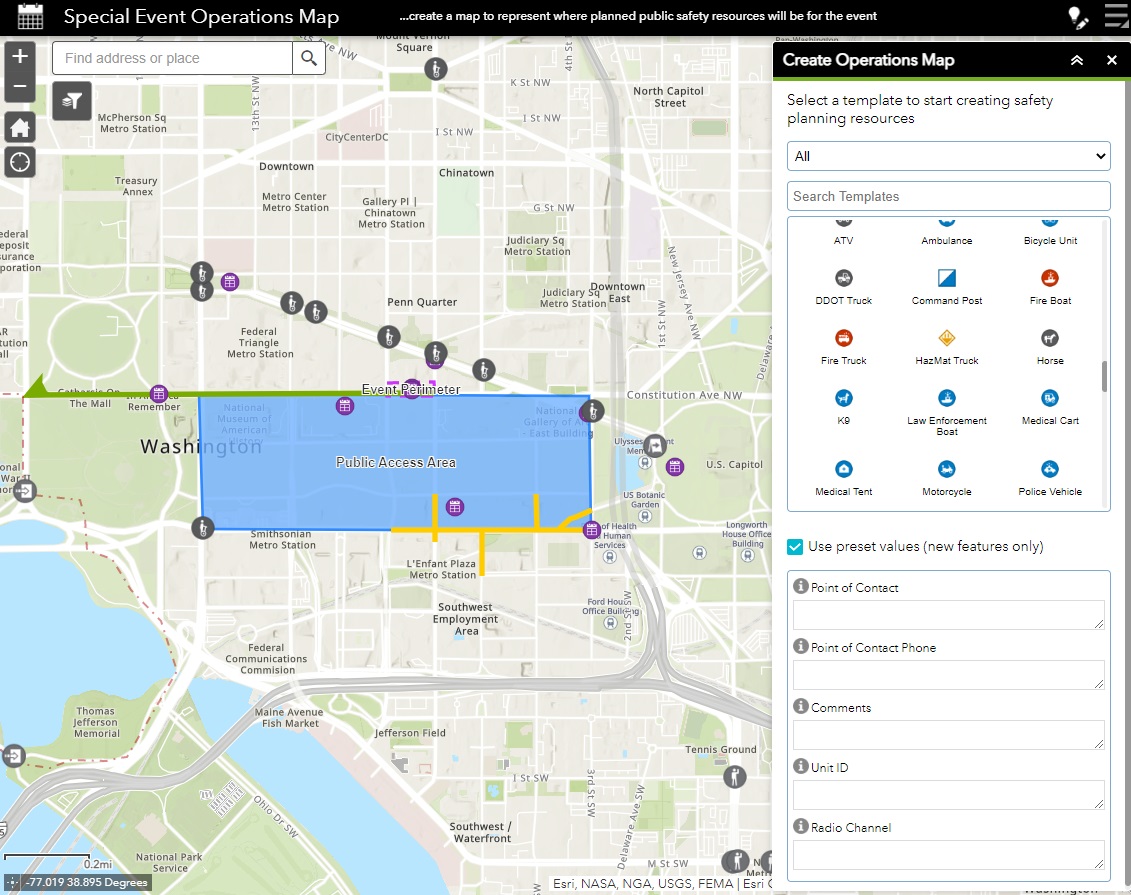Open the layer filter tool below the search bar
This screenshot has width=1131, height=895.
(71, 101)
